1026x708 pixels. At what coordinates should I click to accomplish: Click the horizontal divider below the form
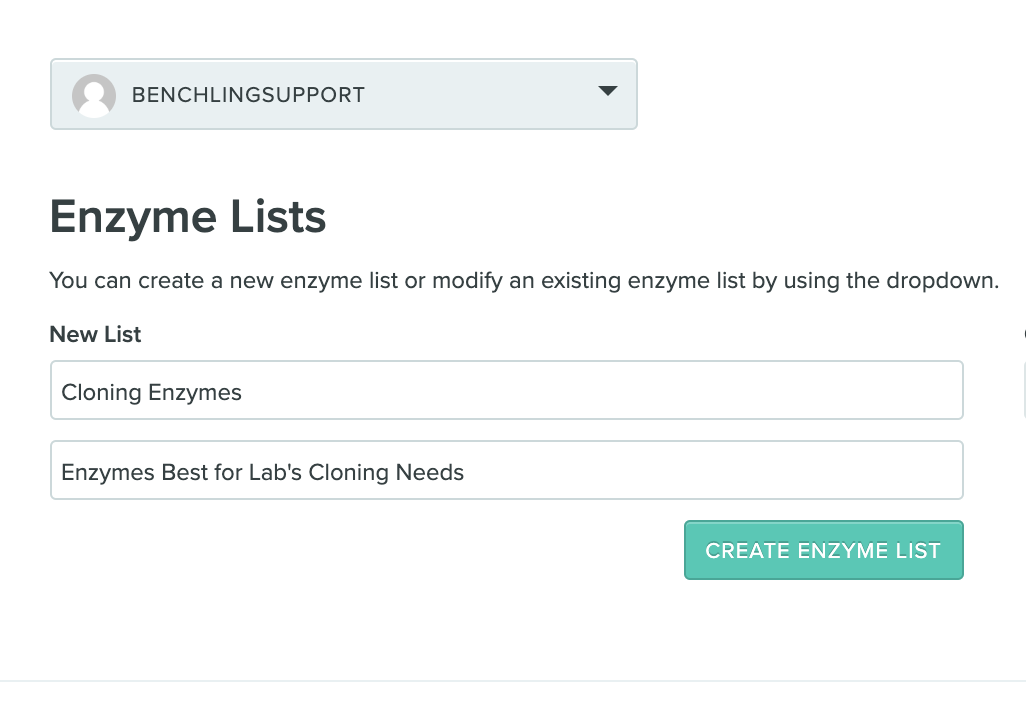[513, 681]
